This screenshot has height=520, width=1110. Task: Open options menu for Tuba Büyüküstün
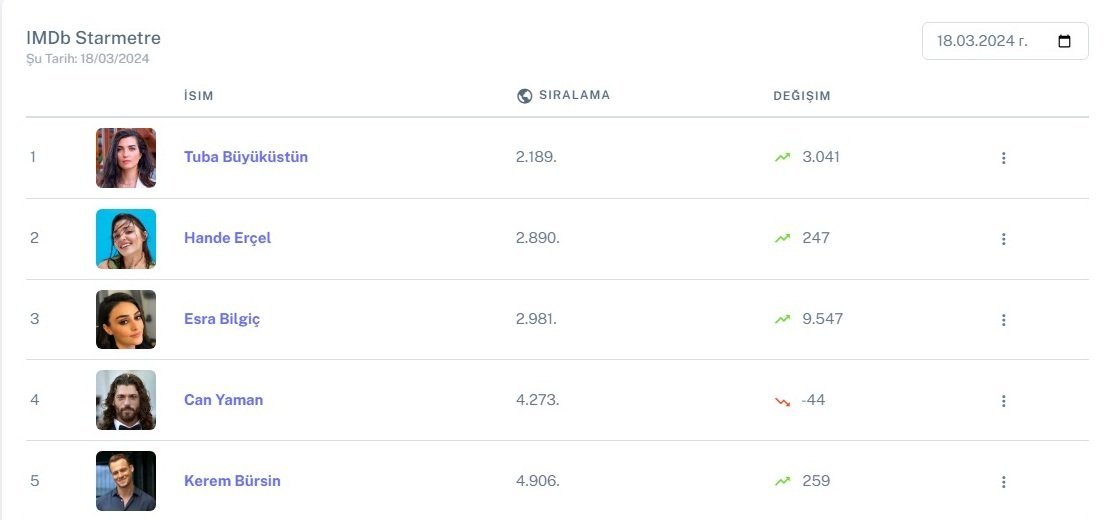click(1003, 158)
